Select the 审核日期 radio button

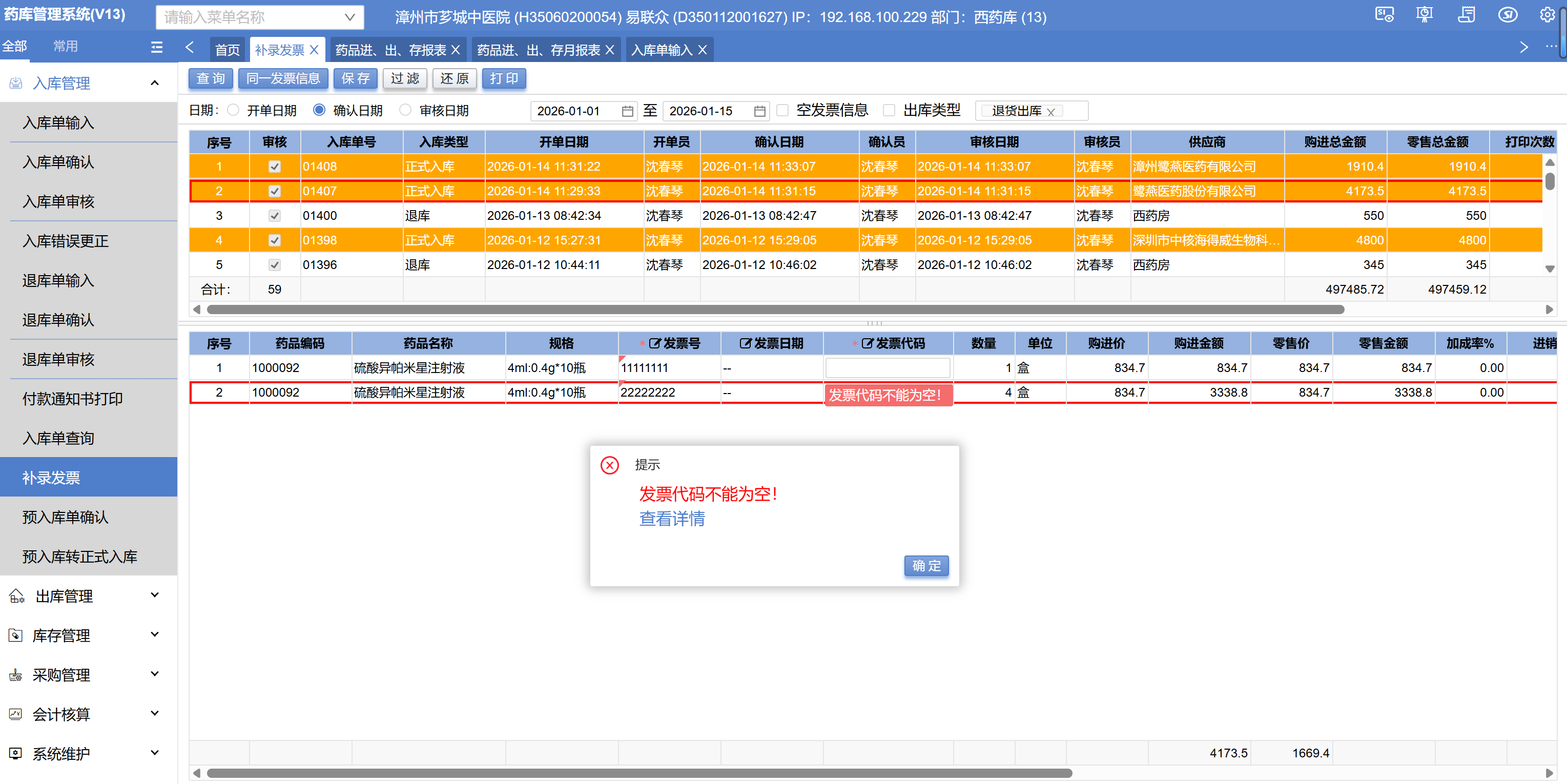click(x=405, y=110)
